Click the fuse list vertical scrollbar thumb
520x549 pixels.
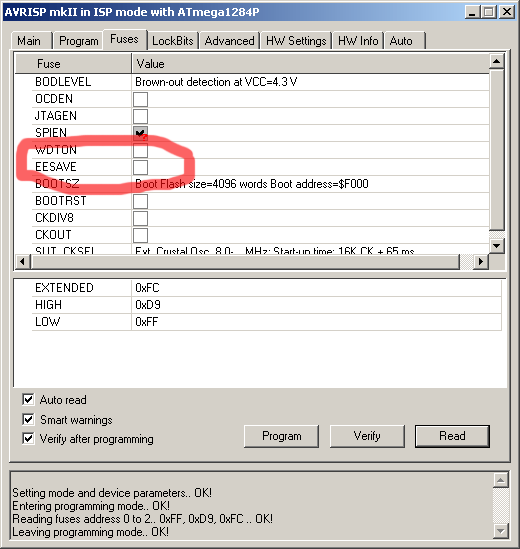(497, 150)
